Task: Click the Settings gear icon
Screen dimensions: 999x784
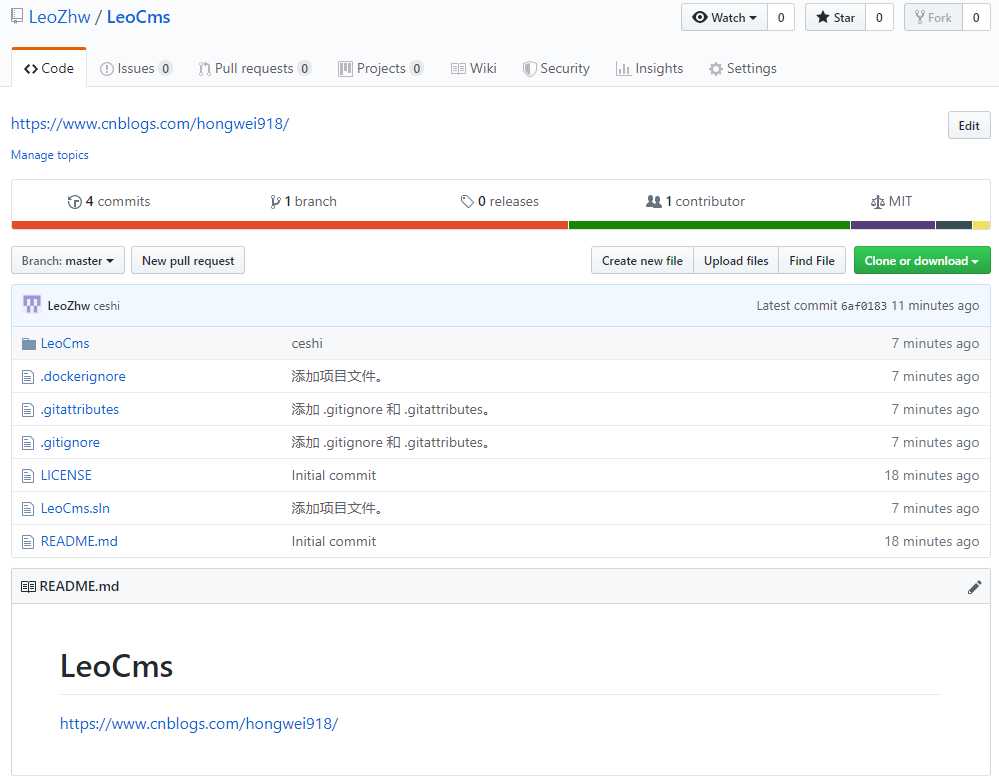Action: [x=716, y=69]
